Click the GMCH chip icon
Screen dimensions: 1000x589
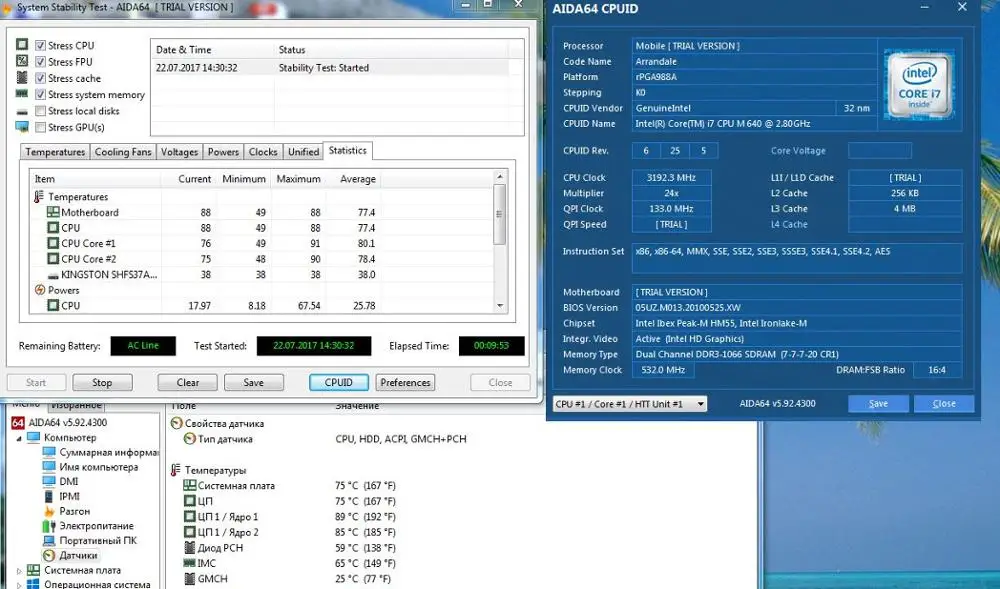tap(189, 579)
